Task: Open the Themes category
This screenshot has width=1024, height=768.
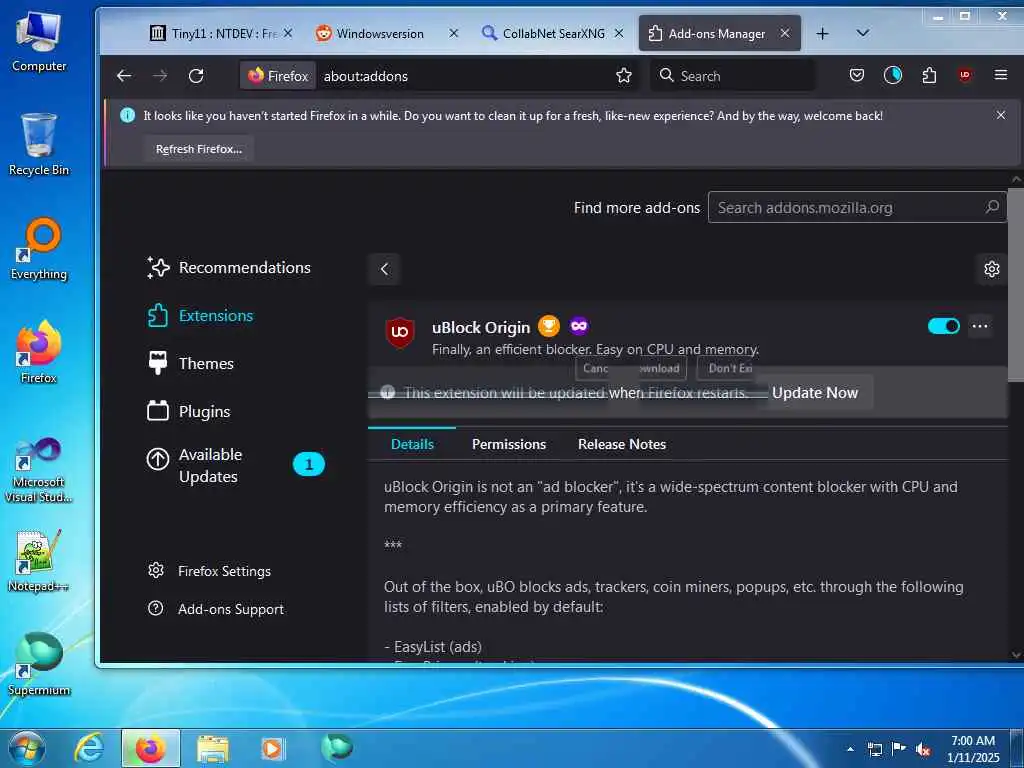Action: tap(190, 363)
